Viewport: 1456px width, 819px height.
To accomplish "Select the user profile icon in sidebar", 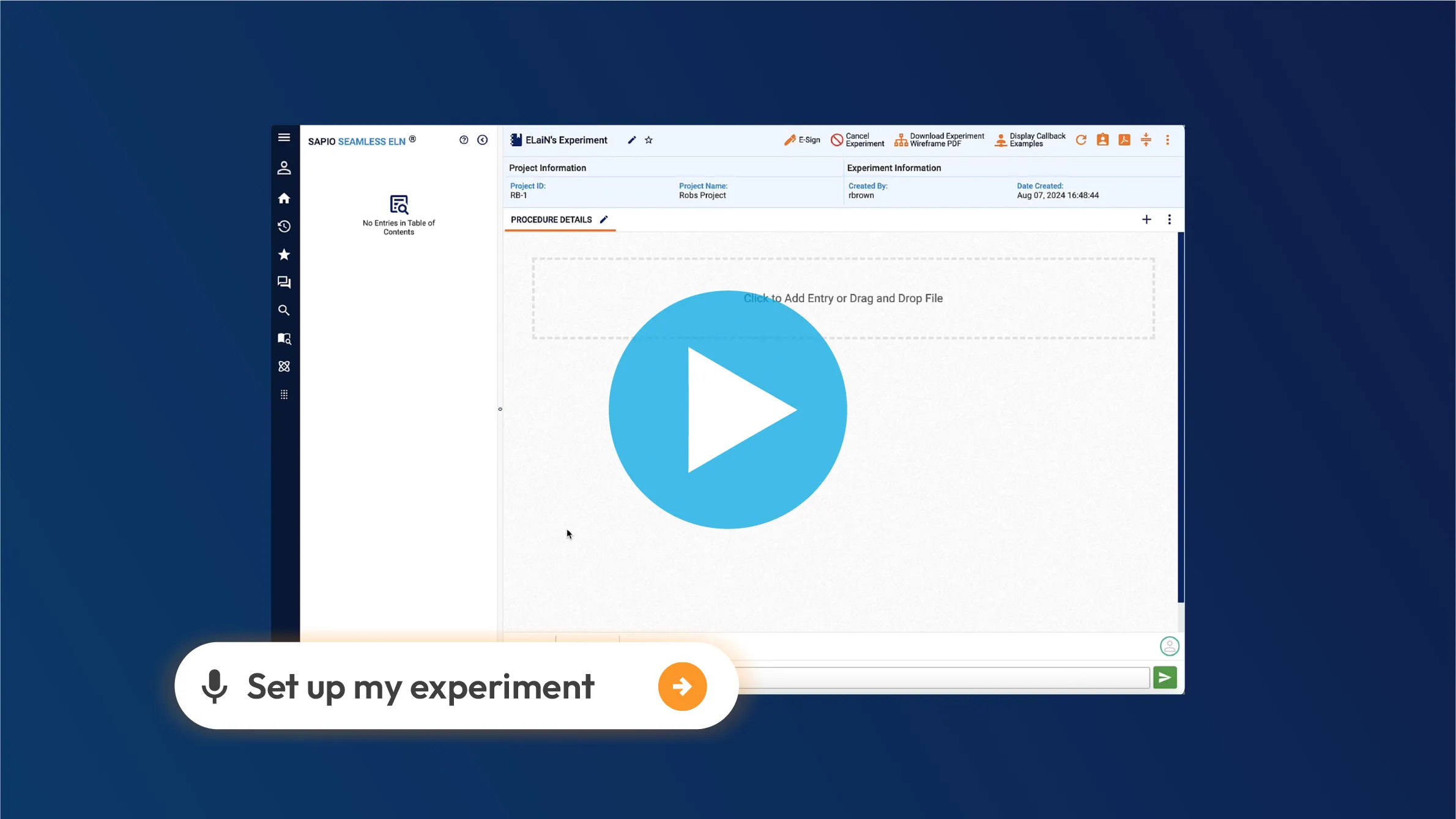I will coord(284,168).
